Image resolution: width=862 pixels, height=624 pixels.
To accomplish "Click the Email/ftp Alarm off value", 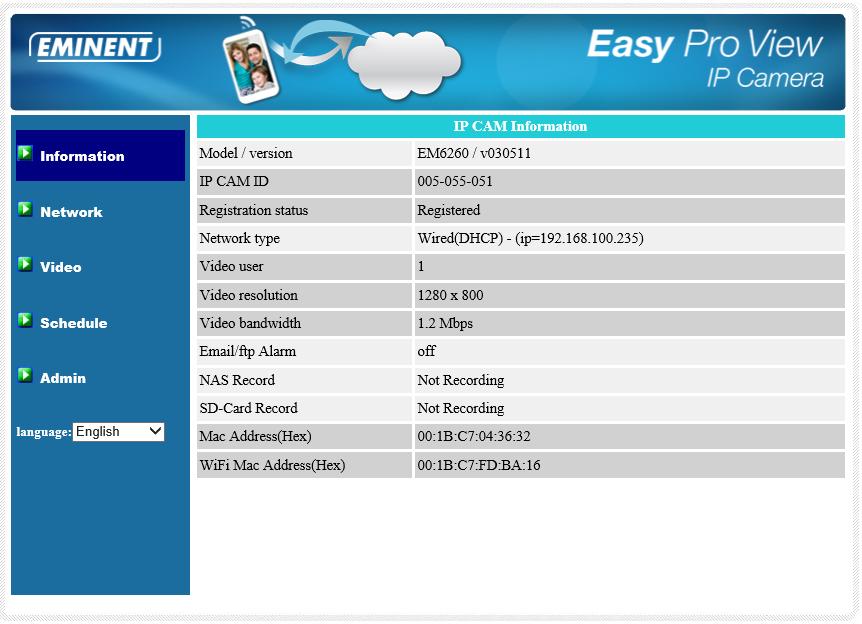I will point(427,351).
